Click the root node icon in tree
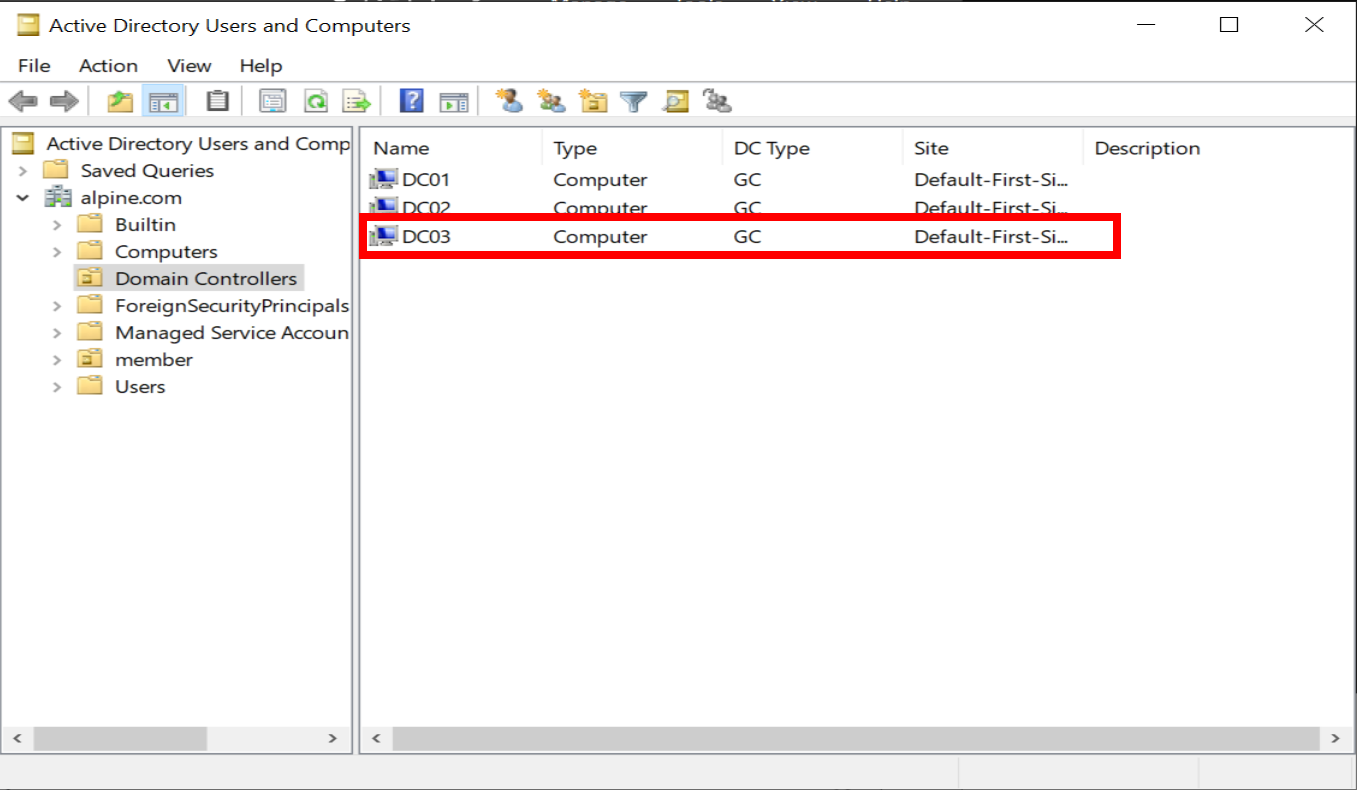1357x790 pixels. 23,143
